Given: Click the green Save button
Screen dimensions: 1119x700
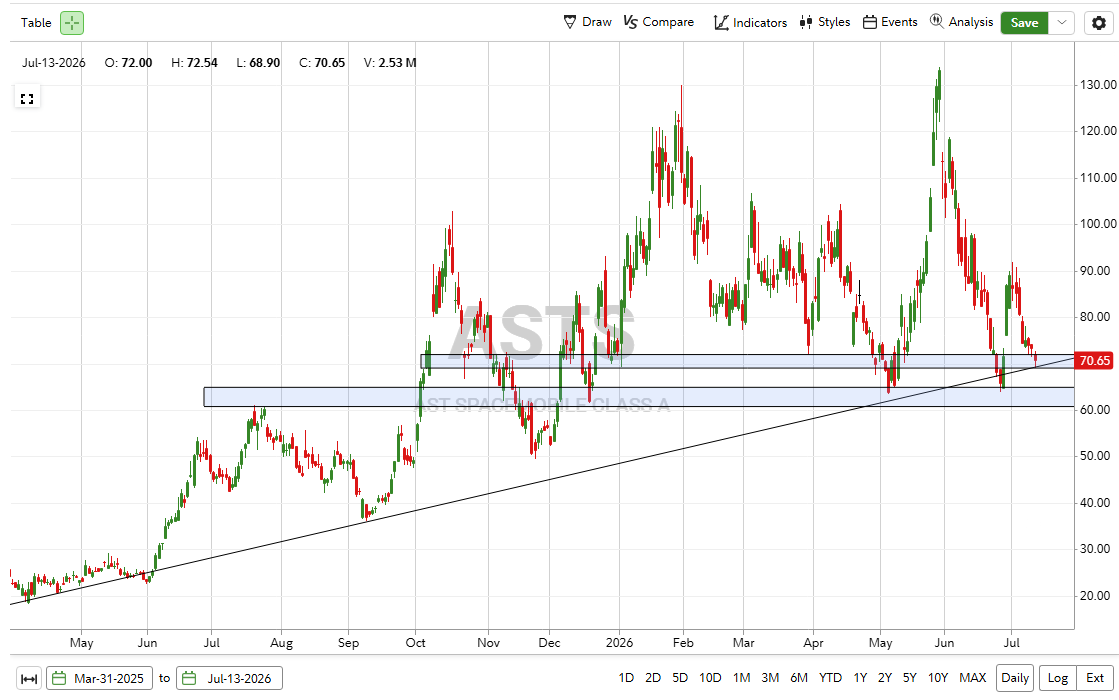Looking at the screenshot, I should [1024, 23].
